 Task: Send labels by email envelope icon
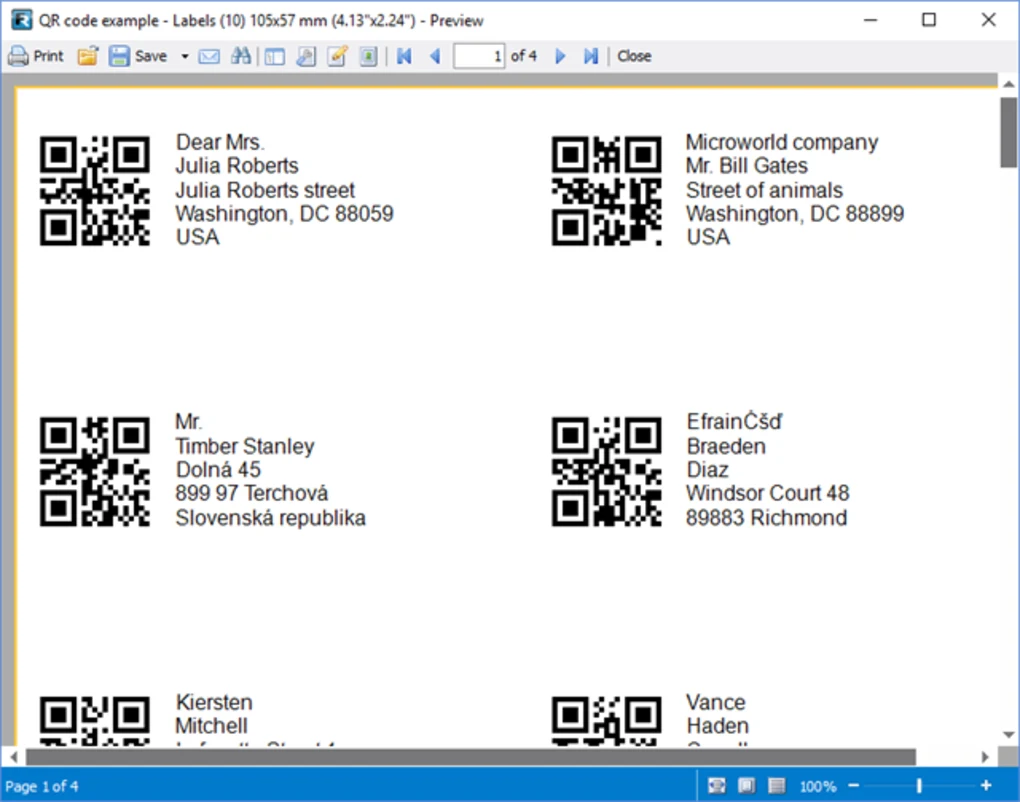209,56
